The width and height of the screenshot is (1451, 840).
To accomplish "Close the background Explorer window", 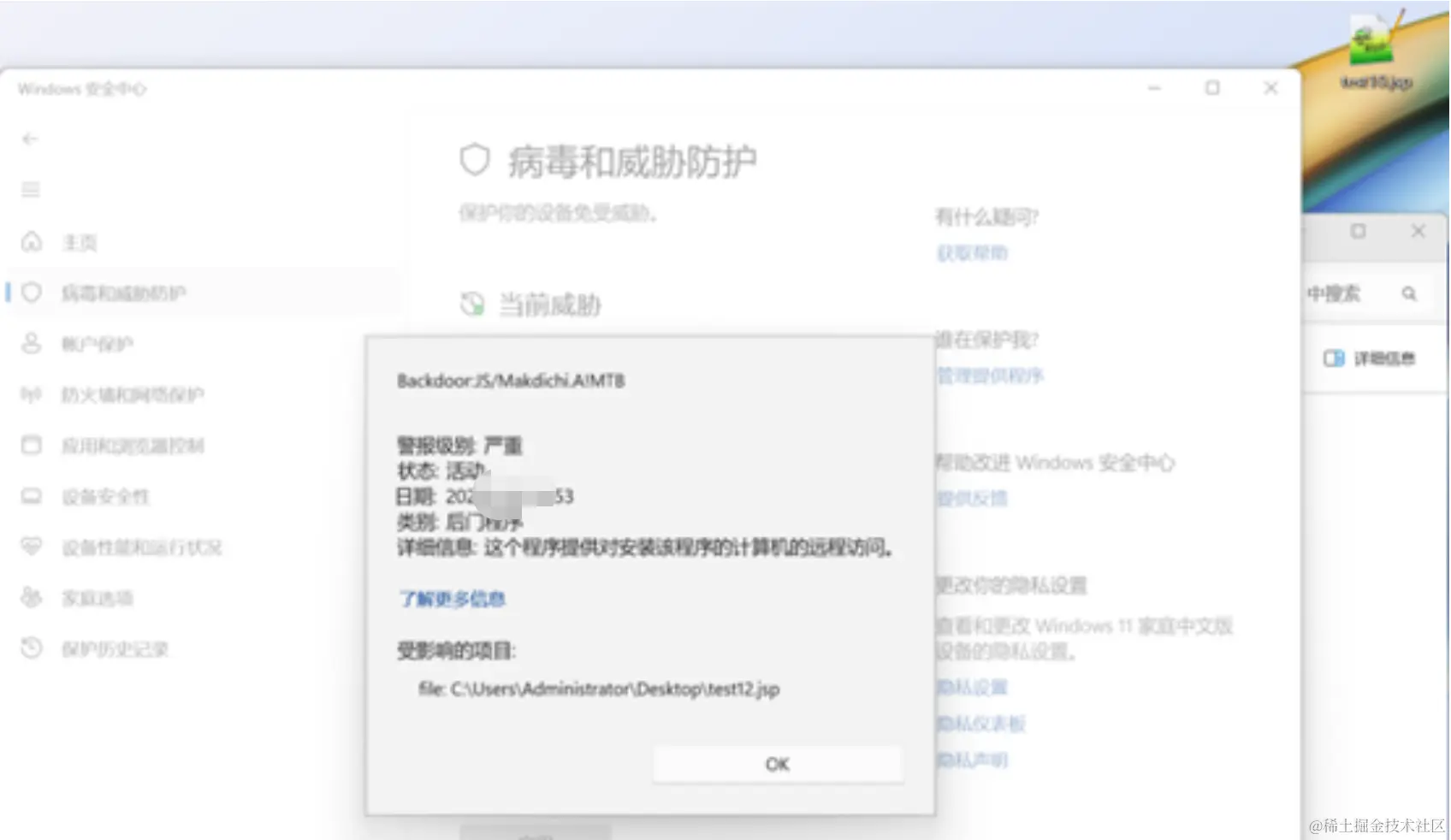I will [1418, 231].
